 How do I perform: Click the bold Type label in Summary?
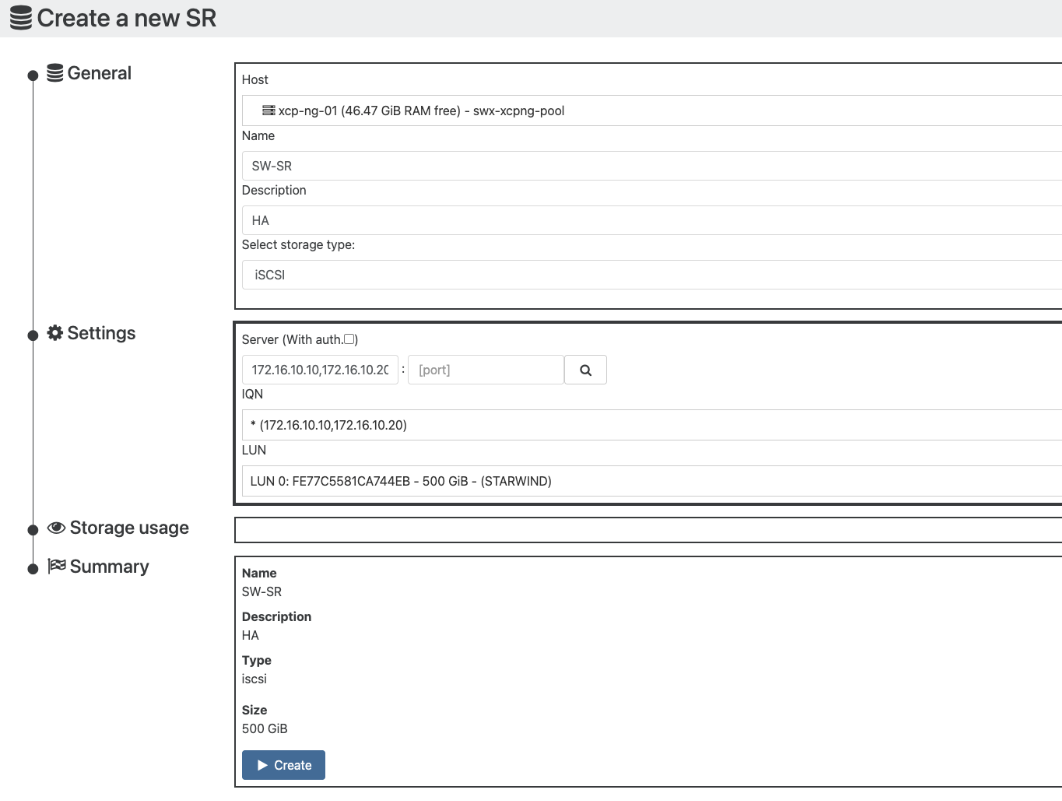tap(257, 660)
